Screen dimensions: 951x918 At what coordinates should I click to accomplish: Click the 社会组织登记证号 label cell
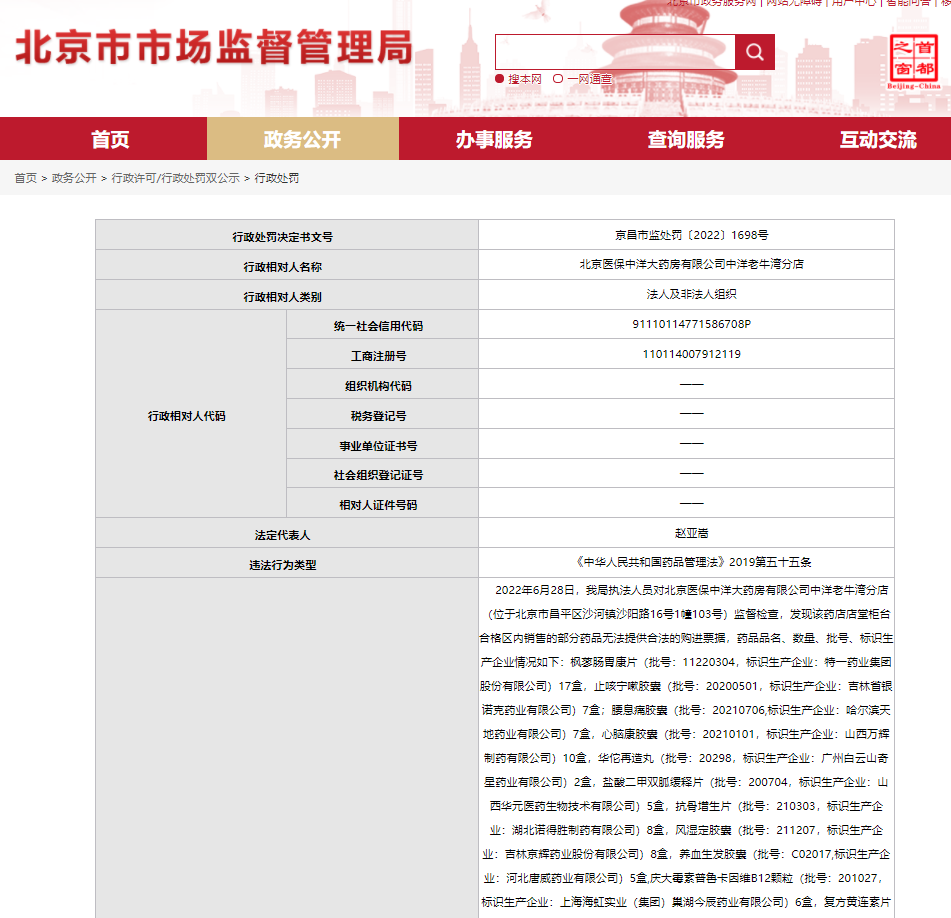pyautogui.click(x=383, y=474)
